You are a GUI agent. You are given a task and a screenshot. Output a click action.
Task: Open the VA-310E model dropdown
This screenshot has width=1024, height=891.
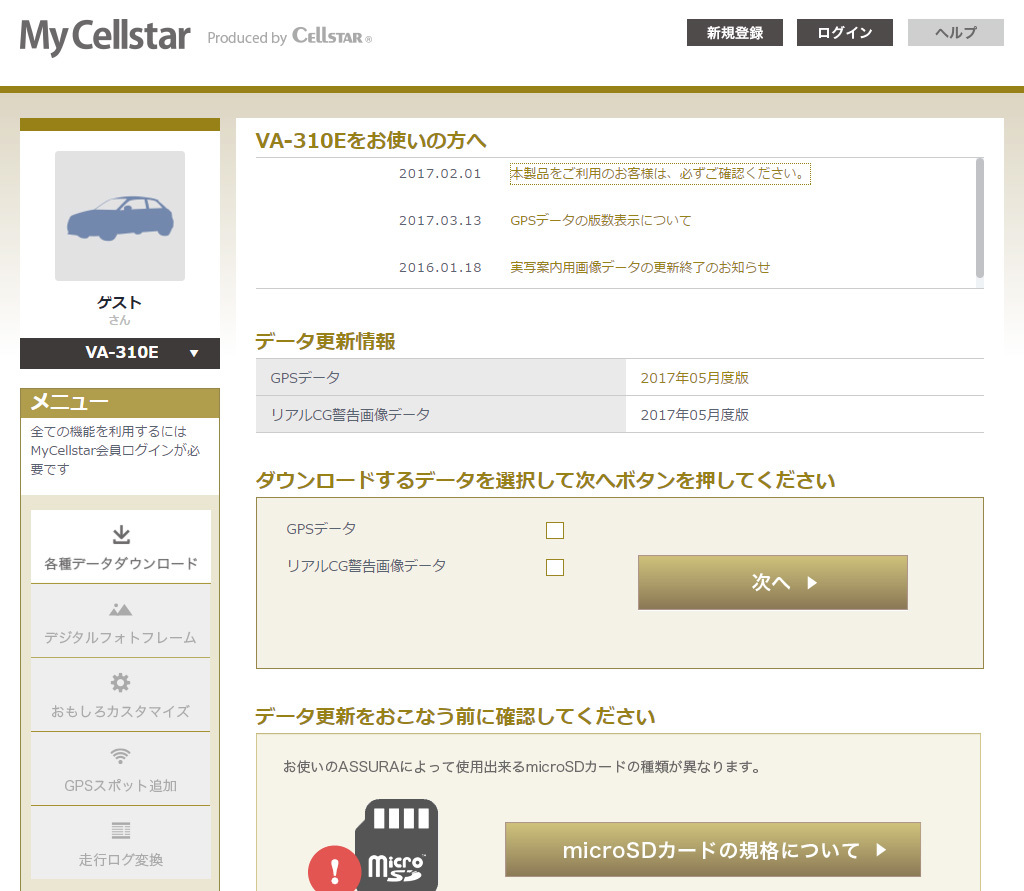point(120,353)
